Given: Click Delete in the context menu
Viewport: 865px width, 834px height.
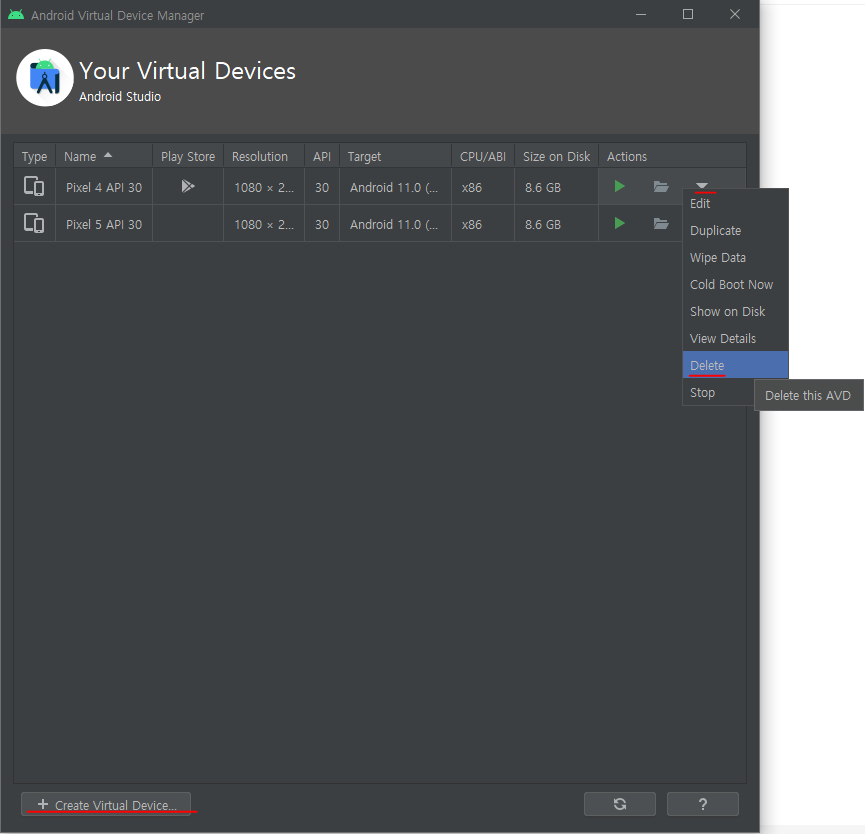Looking at the screenshot, I should (x=735, y=365).
